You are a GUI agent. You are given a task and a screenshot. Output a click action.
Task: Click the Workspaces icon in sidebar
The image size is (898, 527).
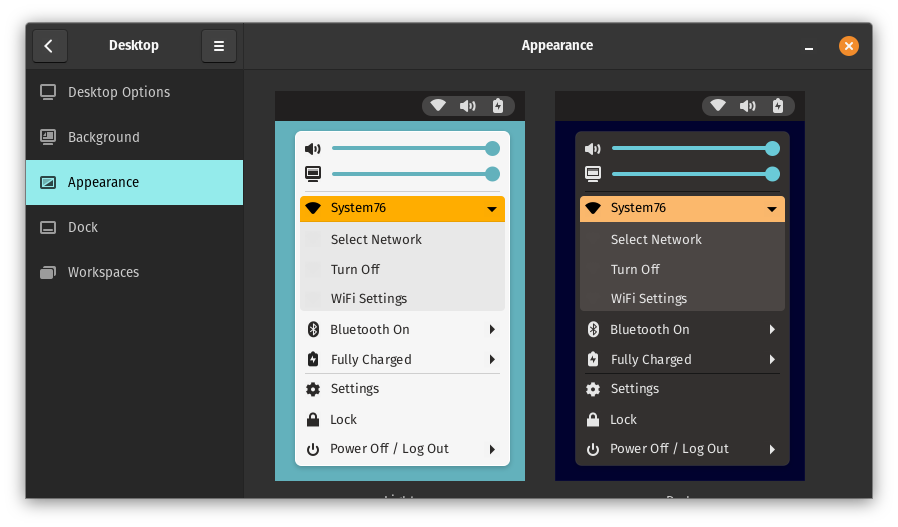click(x=48, y=272)
